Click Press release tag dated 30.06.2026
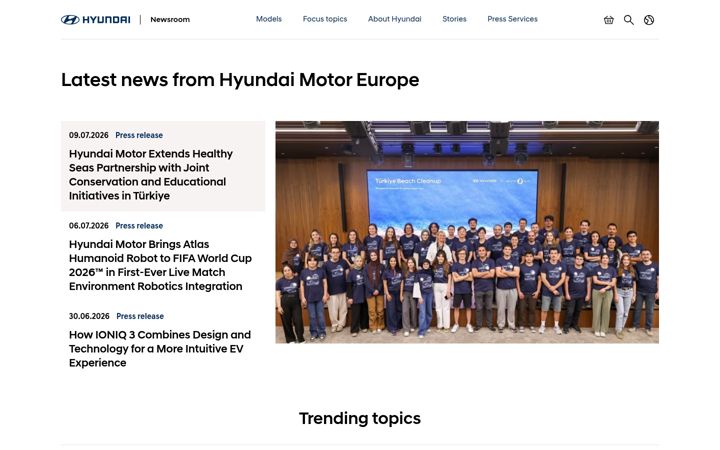 (x=140, y=316)
